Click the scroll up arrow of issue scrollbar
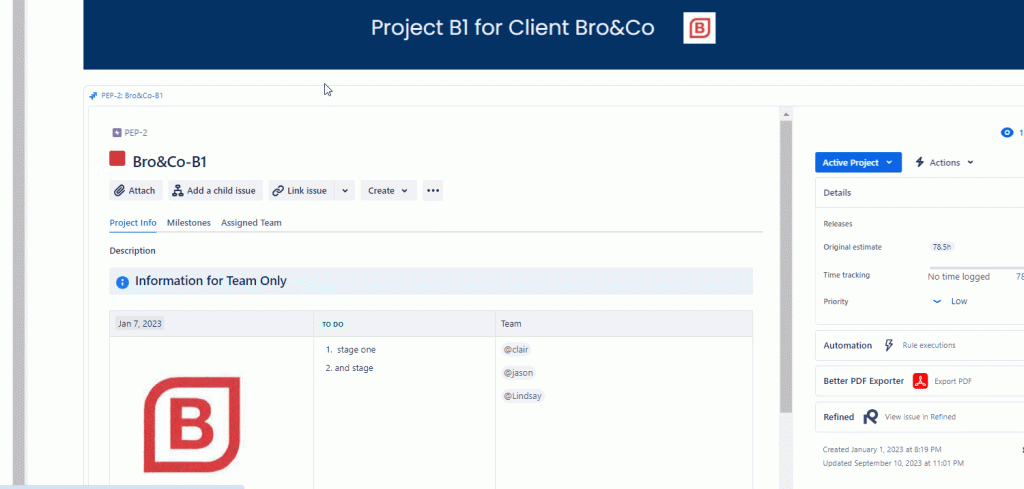Viewport: 1024px width, 489px height. pyautogui.click(x=786, y=115)
